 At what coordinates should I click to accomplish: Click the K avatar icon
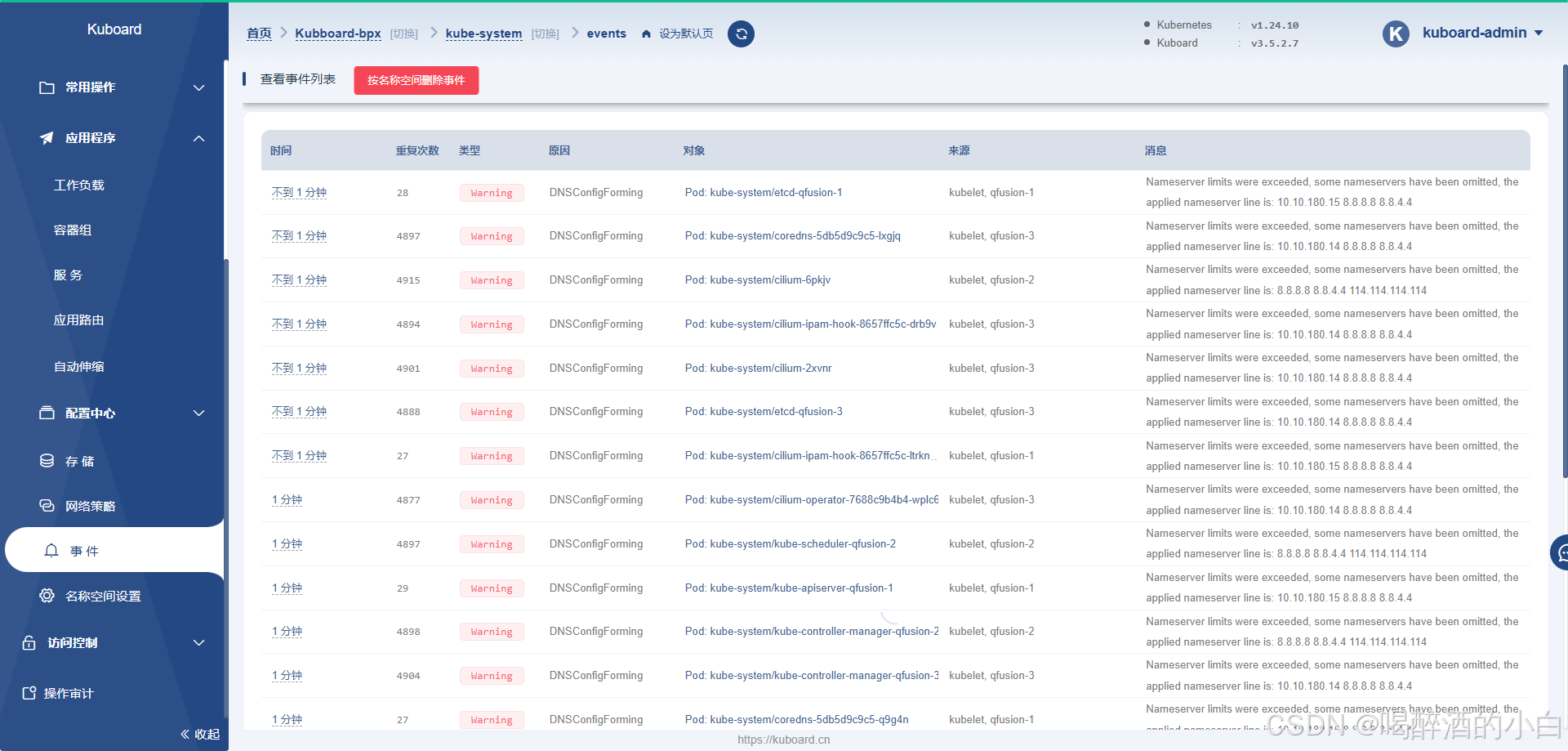[x=1396, y=34]
